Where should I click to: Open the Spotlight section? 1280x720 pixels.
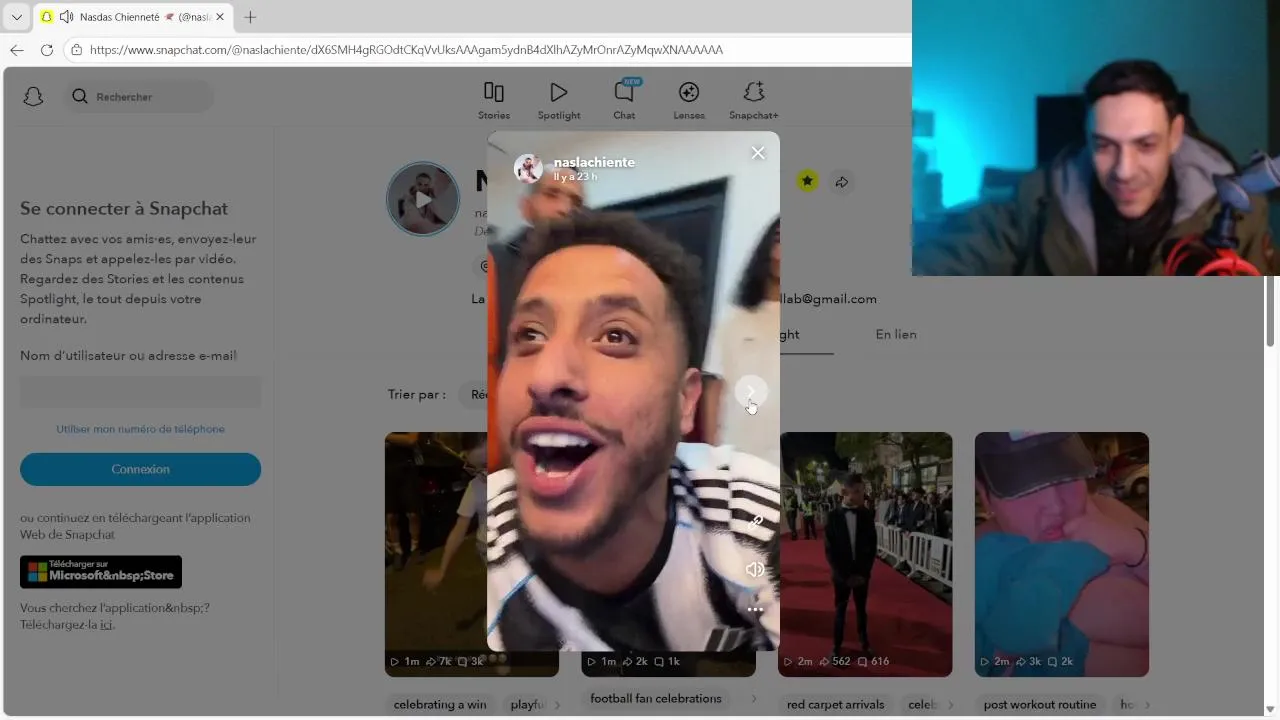[559, 101]
